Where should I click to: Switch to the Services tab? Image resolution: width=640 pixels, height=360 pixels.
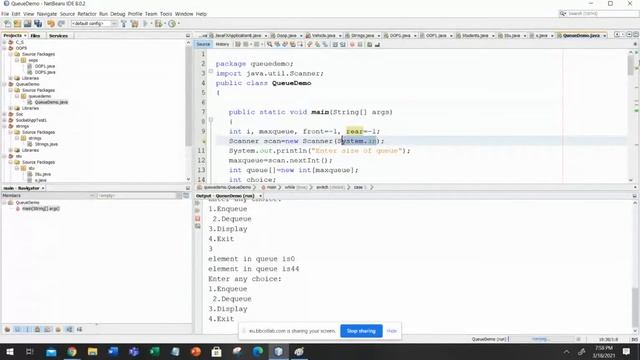click(58, 36)
